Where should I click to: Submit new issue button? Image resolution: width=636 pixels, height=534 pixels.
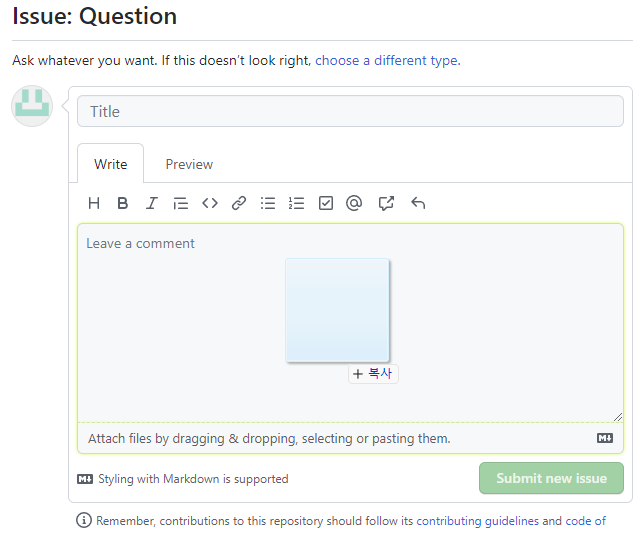pyautogui.click(x=551, y=478)
